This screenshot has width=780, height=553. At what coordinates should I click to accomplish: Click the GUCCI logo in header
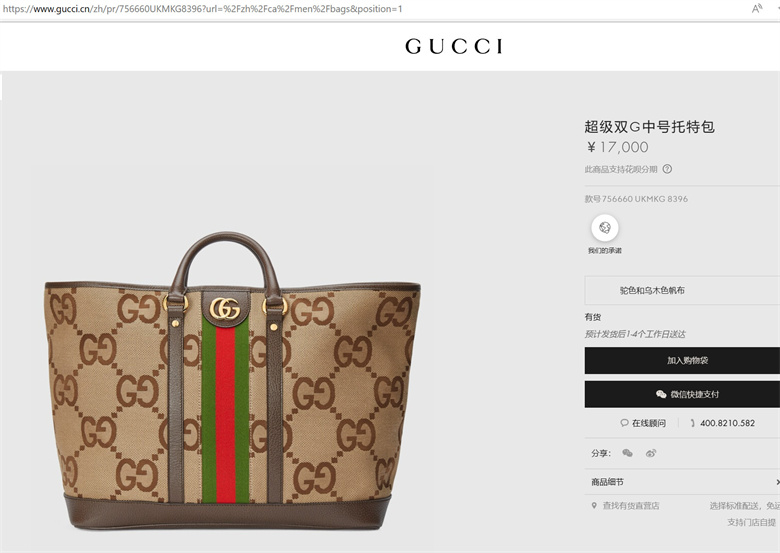[454, 46]
